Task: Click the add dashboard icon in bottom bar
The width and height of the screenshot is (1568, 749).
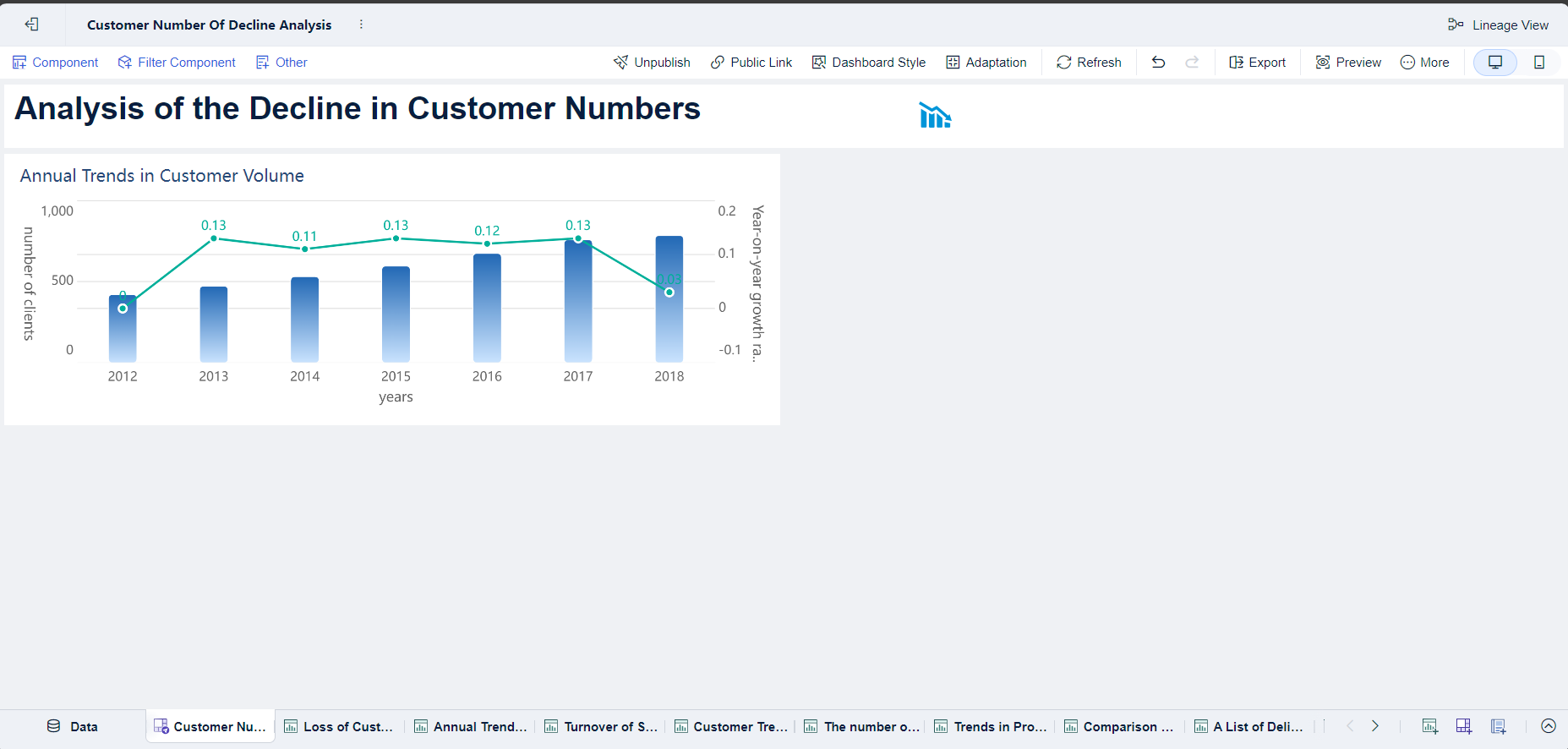Action: (x=1464, y=726)
